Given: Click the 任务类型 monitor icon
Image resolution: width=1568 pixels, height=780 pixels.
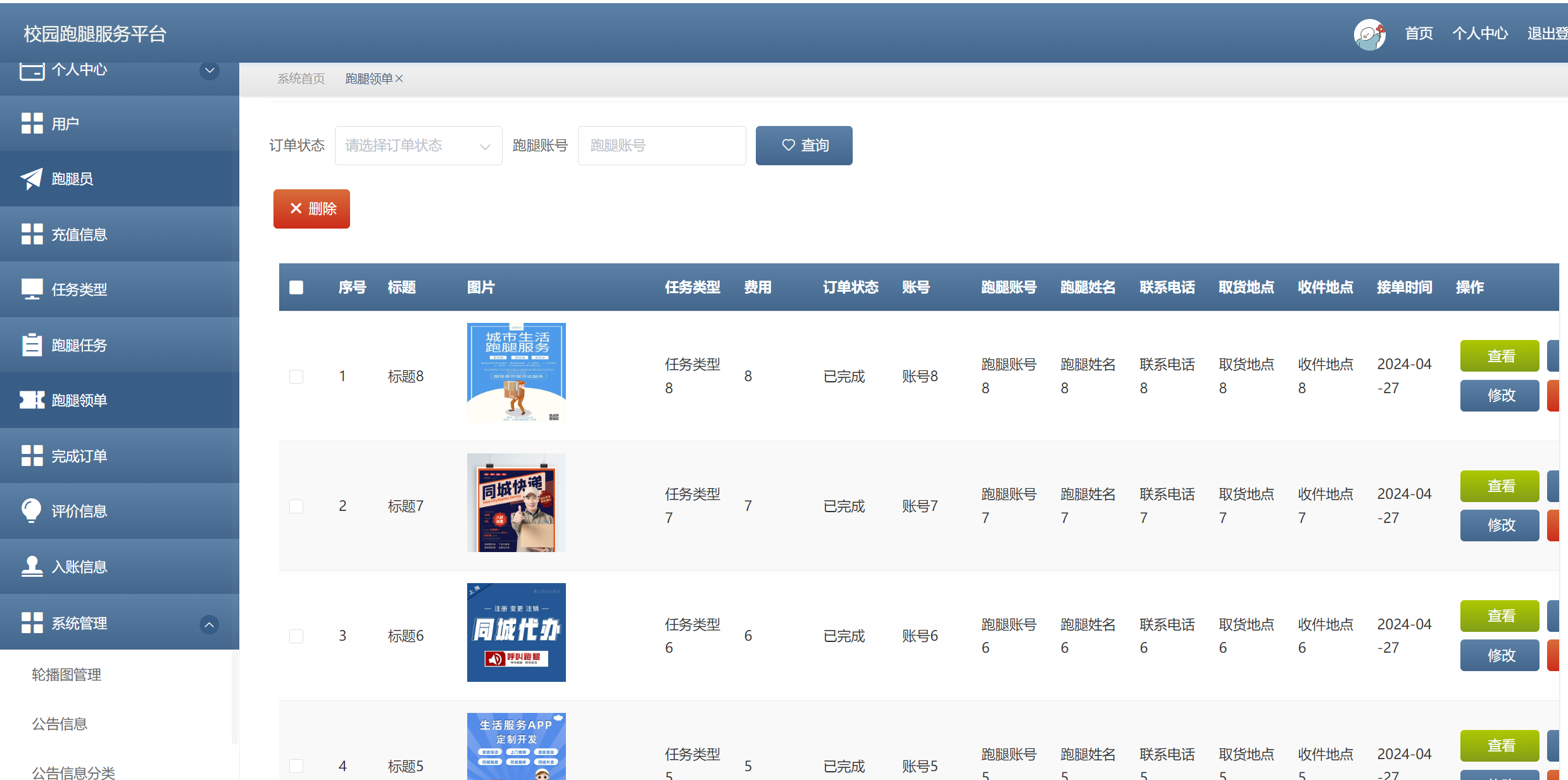Looking at the screenshot, I should (32, 289).
